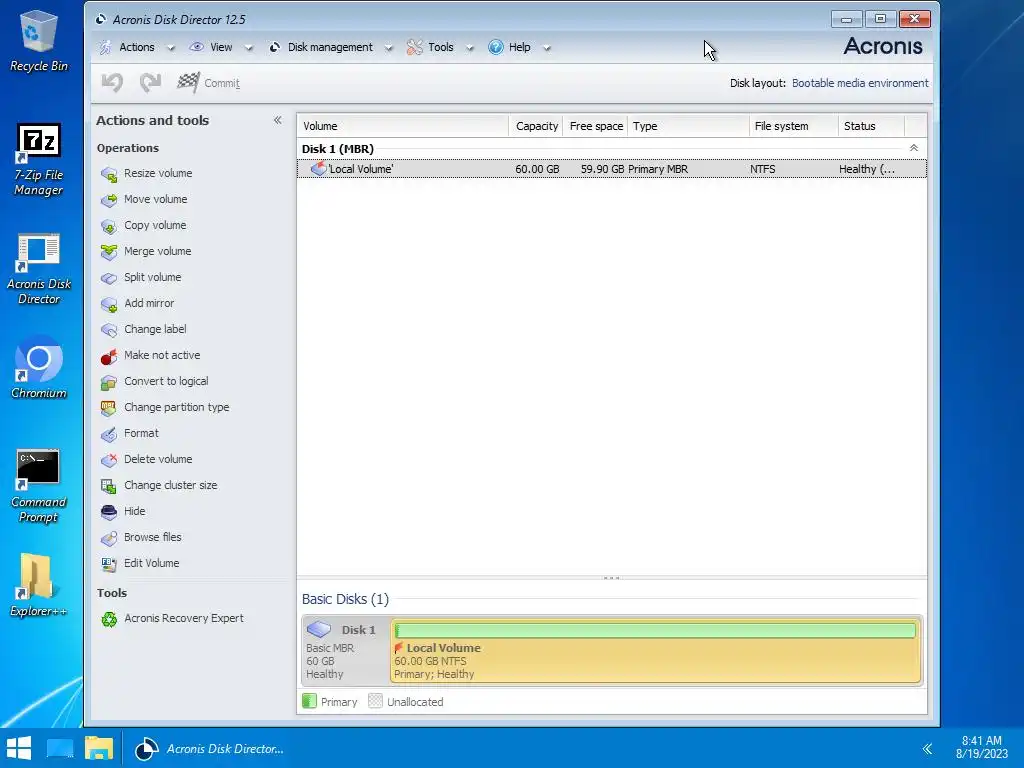Click the Change partition type icon

[108, 408]
